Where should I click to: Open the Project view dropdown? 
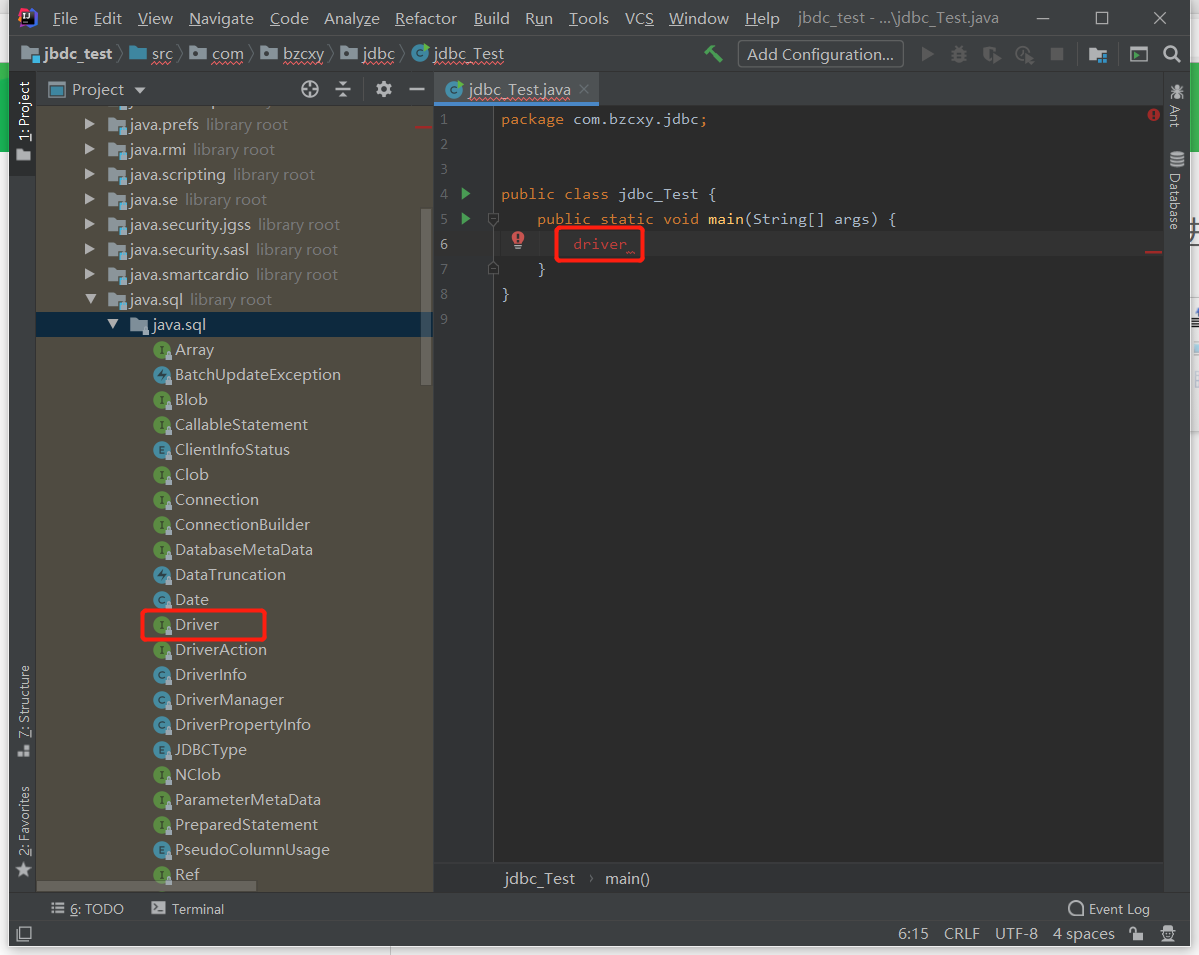(x=96, y=89)
